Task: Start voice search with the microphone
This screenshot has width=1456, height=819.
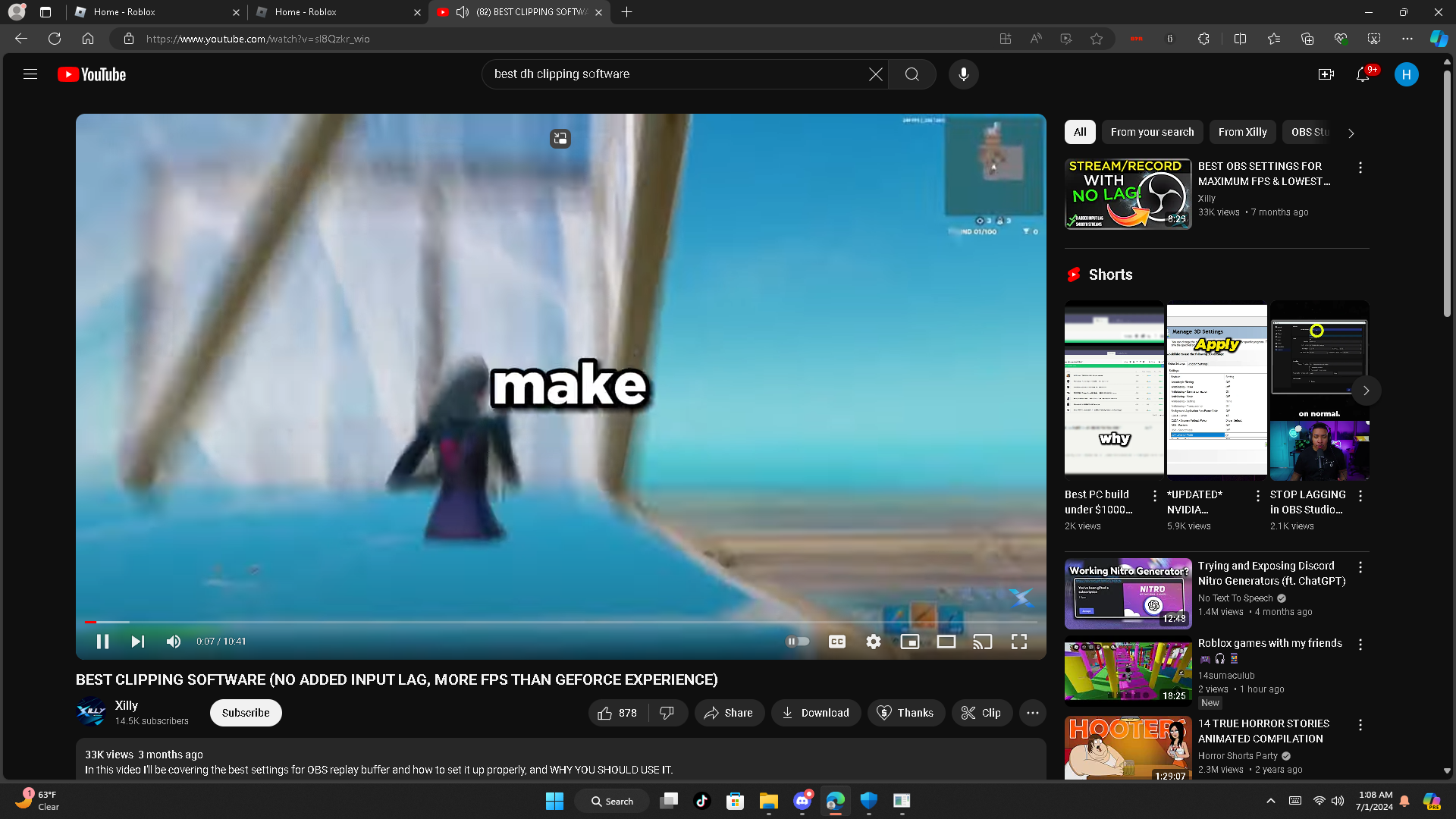Action: click(x=964, y=74)
